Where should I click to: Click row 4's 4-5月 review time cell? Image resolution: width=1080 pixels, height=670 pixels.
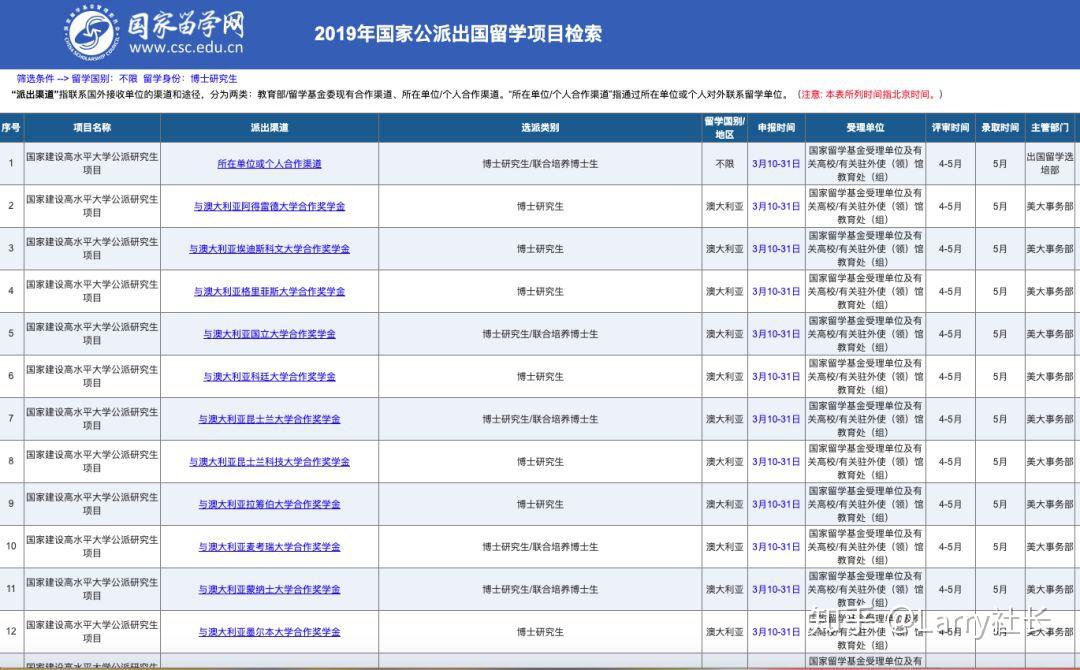[x=951, y=292]
